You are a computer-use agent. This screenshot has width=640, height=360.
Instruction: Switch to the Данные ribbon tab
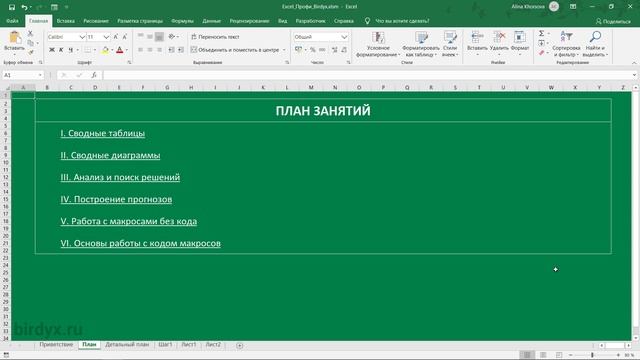click(211, 21)
